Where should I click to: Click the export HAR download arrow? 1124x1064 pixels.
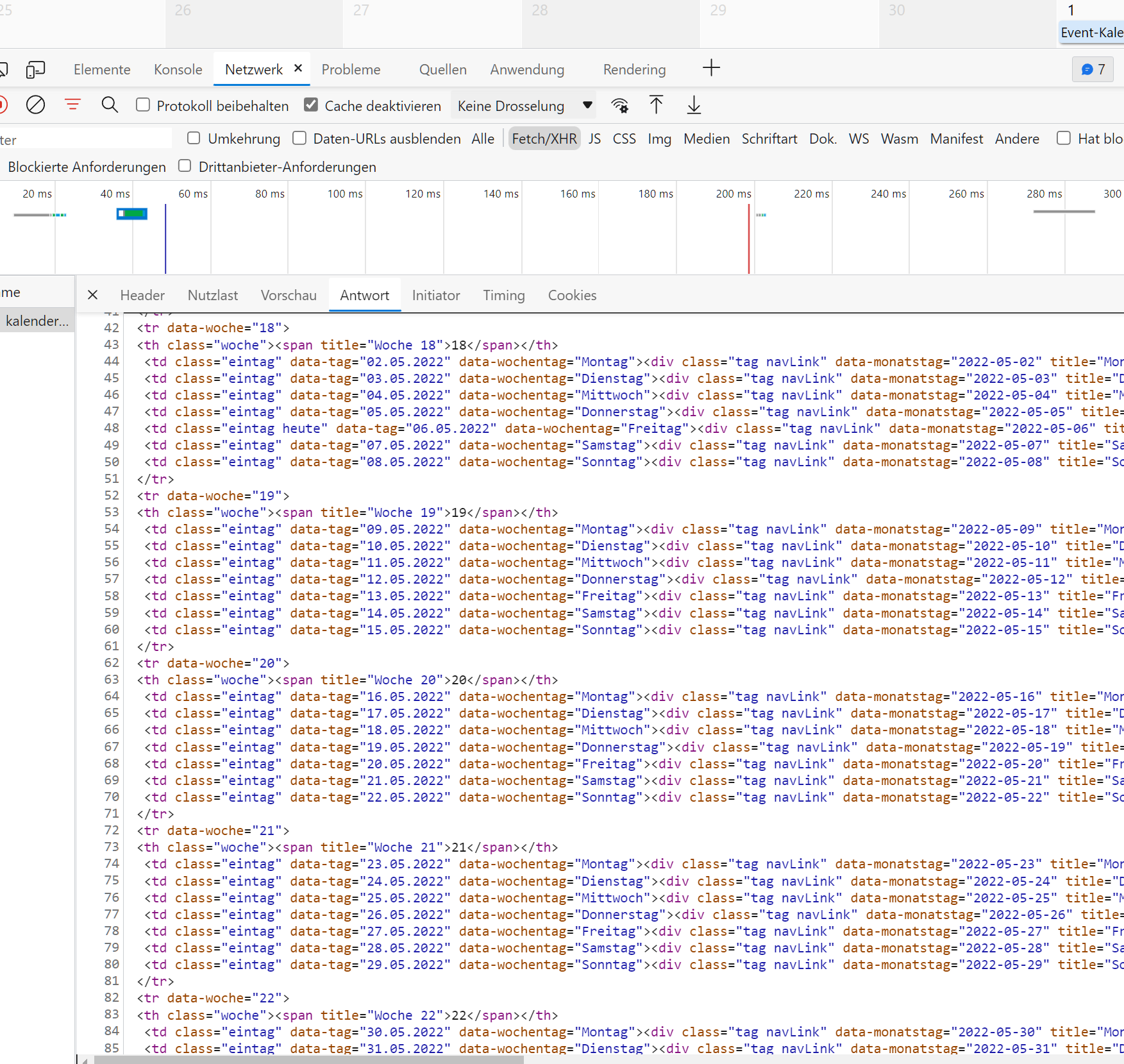[694, 105]
